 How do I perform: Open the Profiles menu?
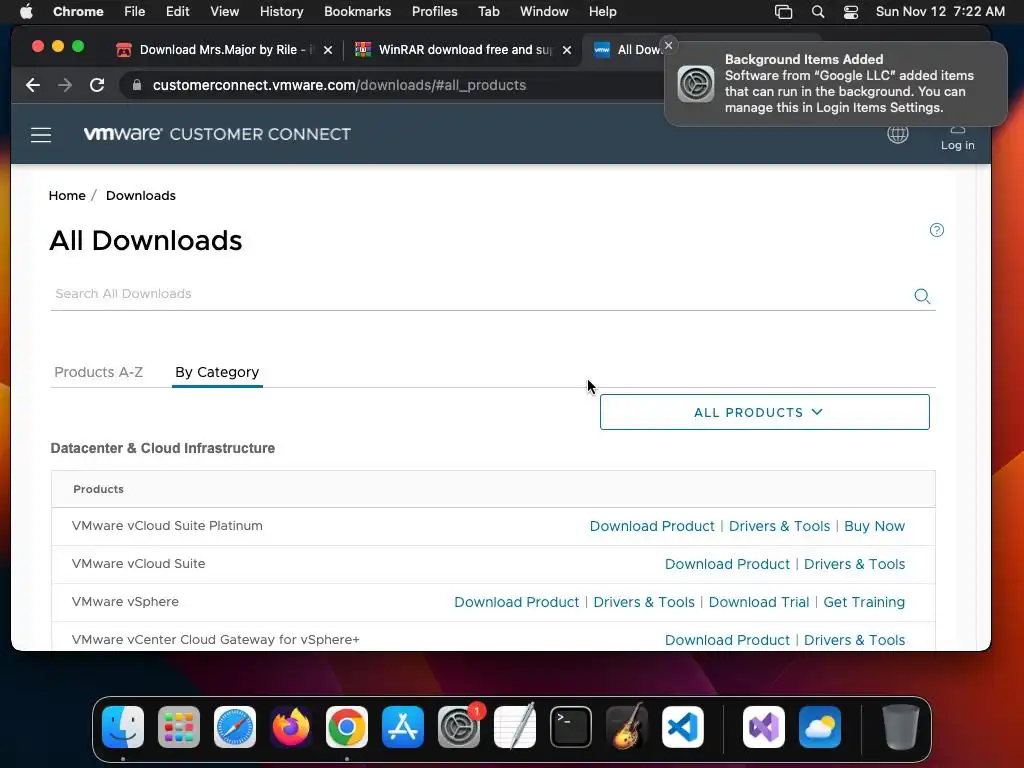click(434, 12)
